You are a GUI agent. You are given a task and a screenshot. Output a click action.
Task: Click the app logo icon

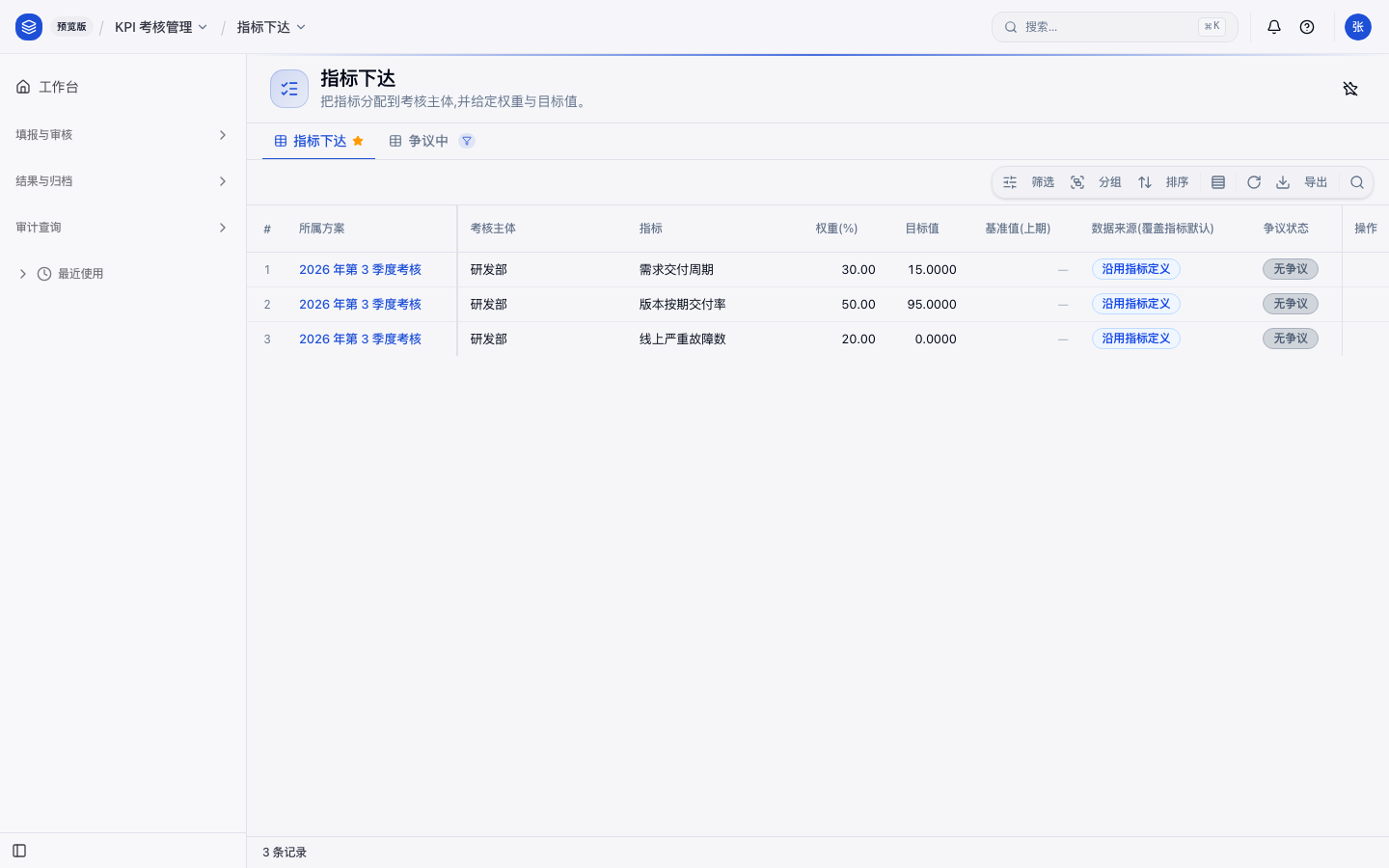tap(29, 27)
